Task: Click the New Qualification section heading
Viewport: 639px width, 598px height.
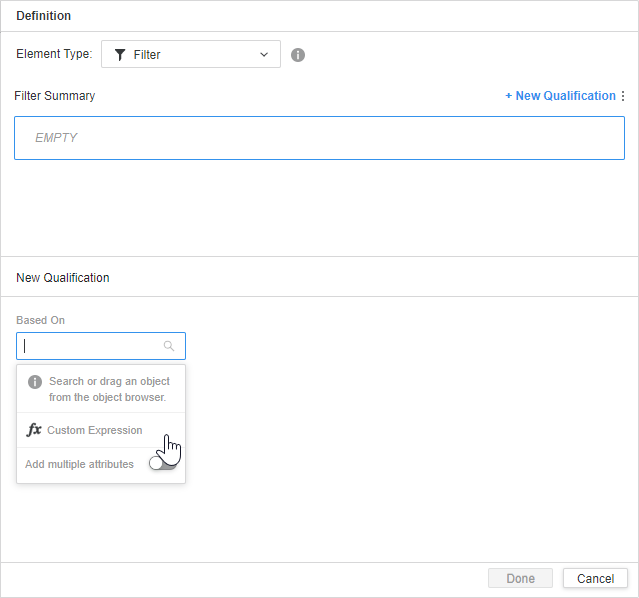Action: click(63, 277)
